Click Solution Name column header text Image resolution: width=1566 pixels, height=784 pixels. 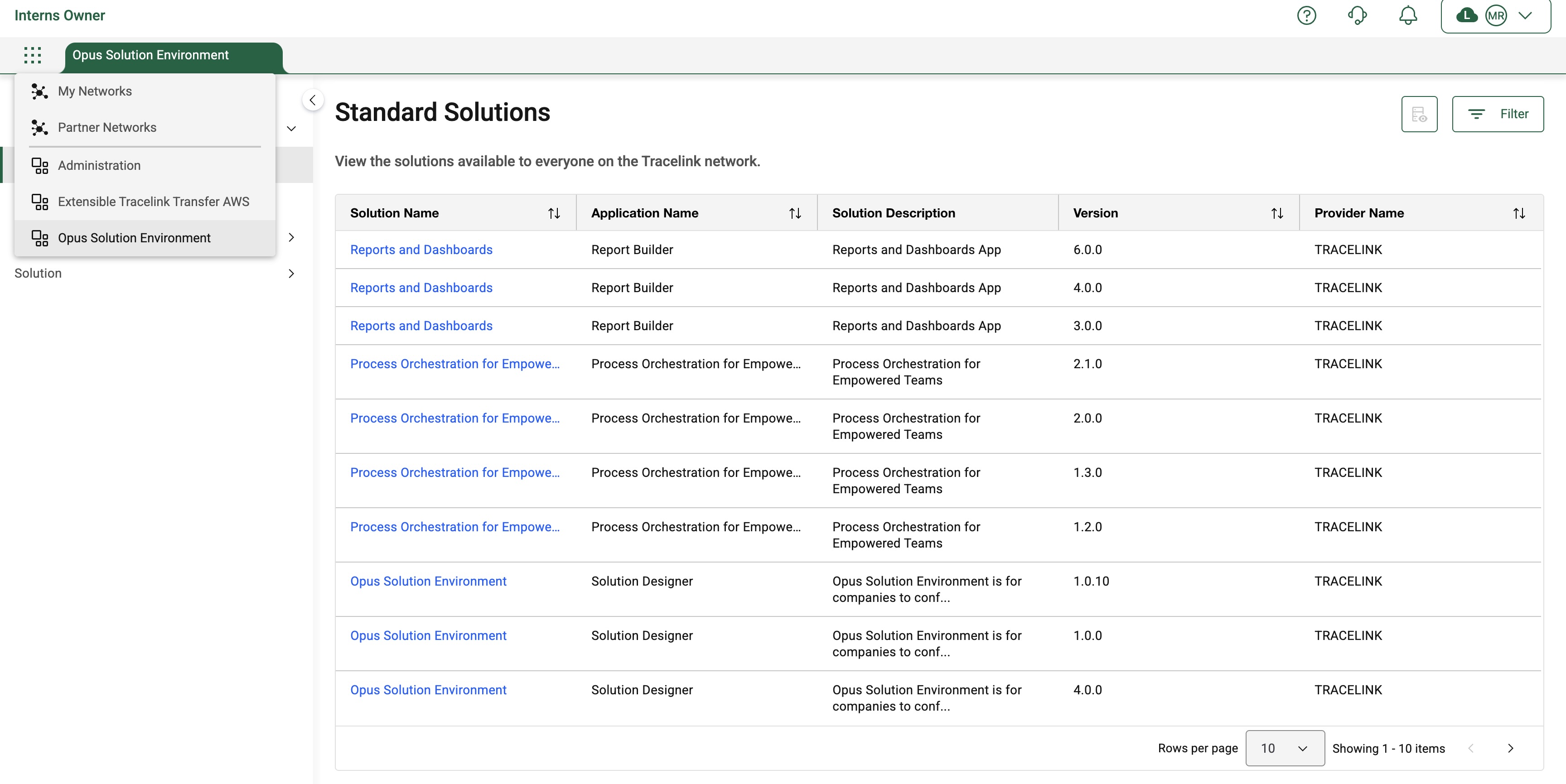tap(395, 213)
